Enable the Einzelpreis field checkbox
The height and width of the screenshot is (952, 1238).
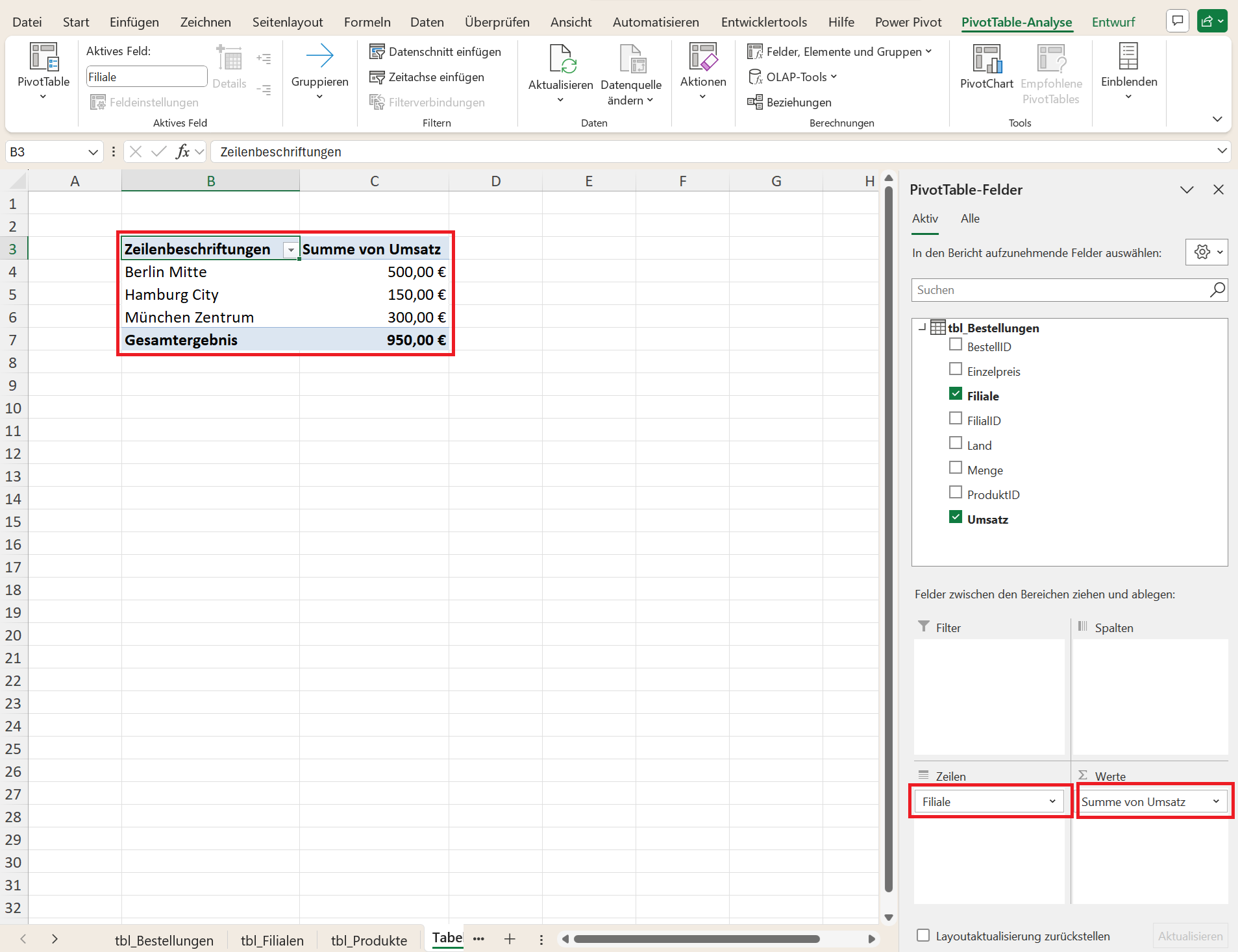tap(956, 370)
